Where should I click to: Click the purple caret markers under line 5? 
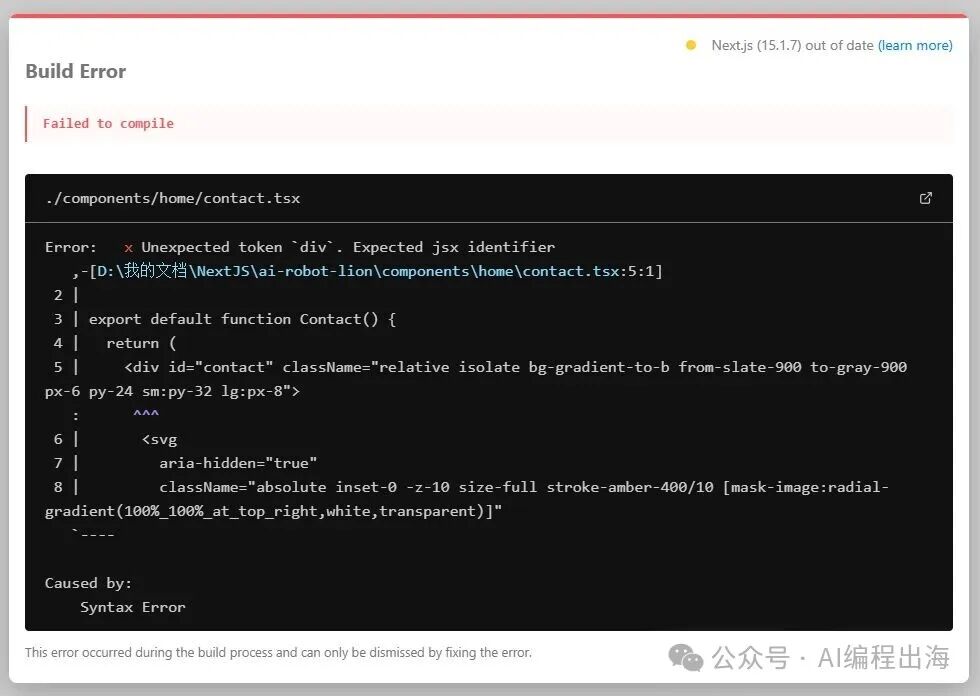coord(146,415)
